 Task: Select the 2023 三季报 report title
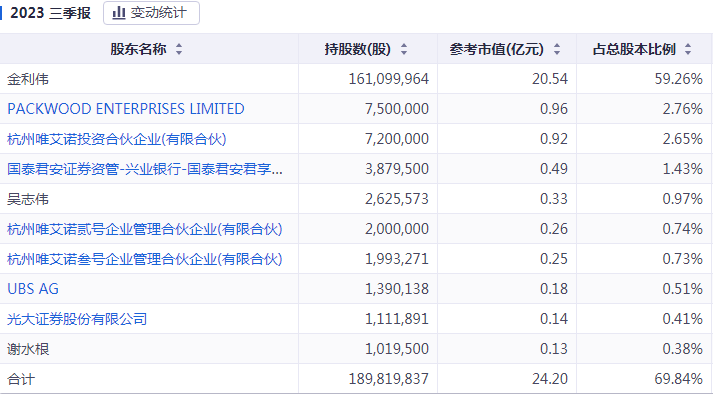point(50,13)
